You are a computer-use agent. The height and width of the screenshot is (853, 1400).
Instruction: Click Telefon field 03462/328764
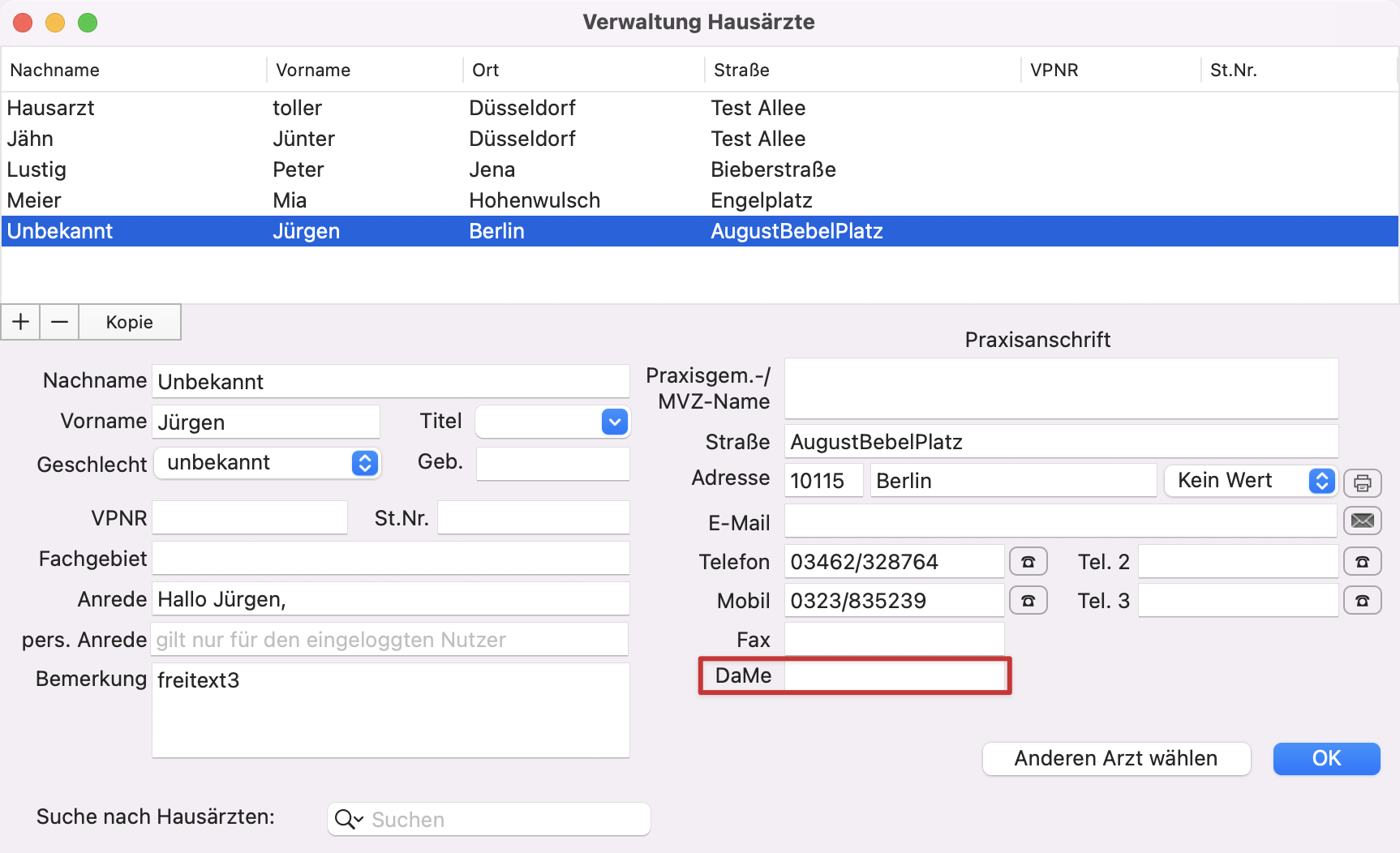pyautogui.click(x=895, y=561)
